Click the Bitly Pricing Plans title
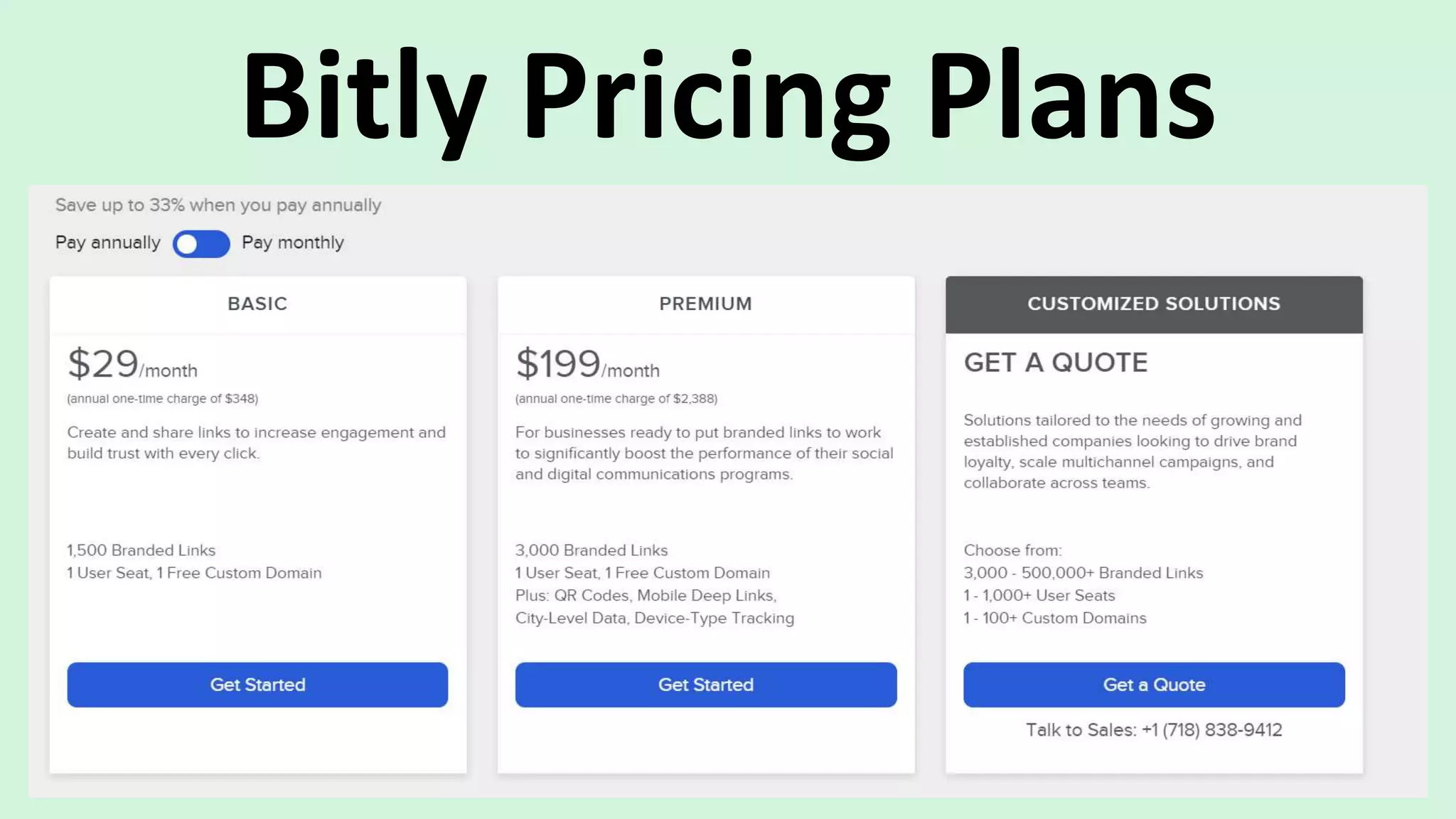 tap(728, 96)
